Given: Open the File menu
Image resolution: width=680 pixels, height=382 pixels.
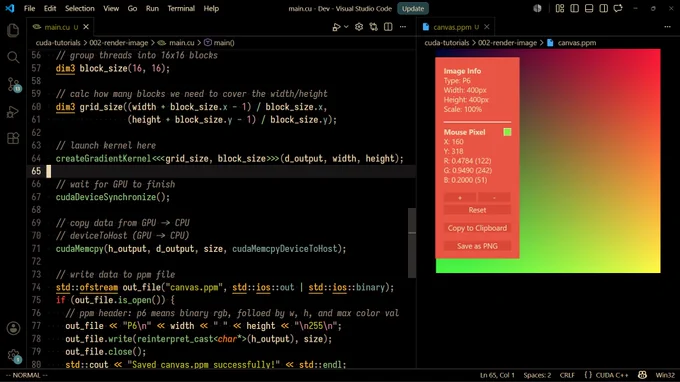Looking at the screenshot, I should click(29, 8).
